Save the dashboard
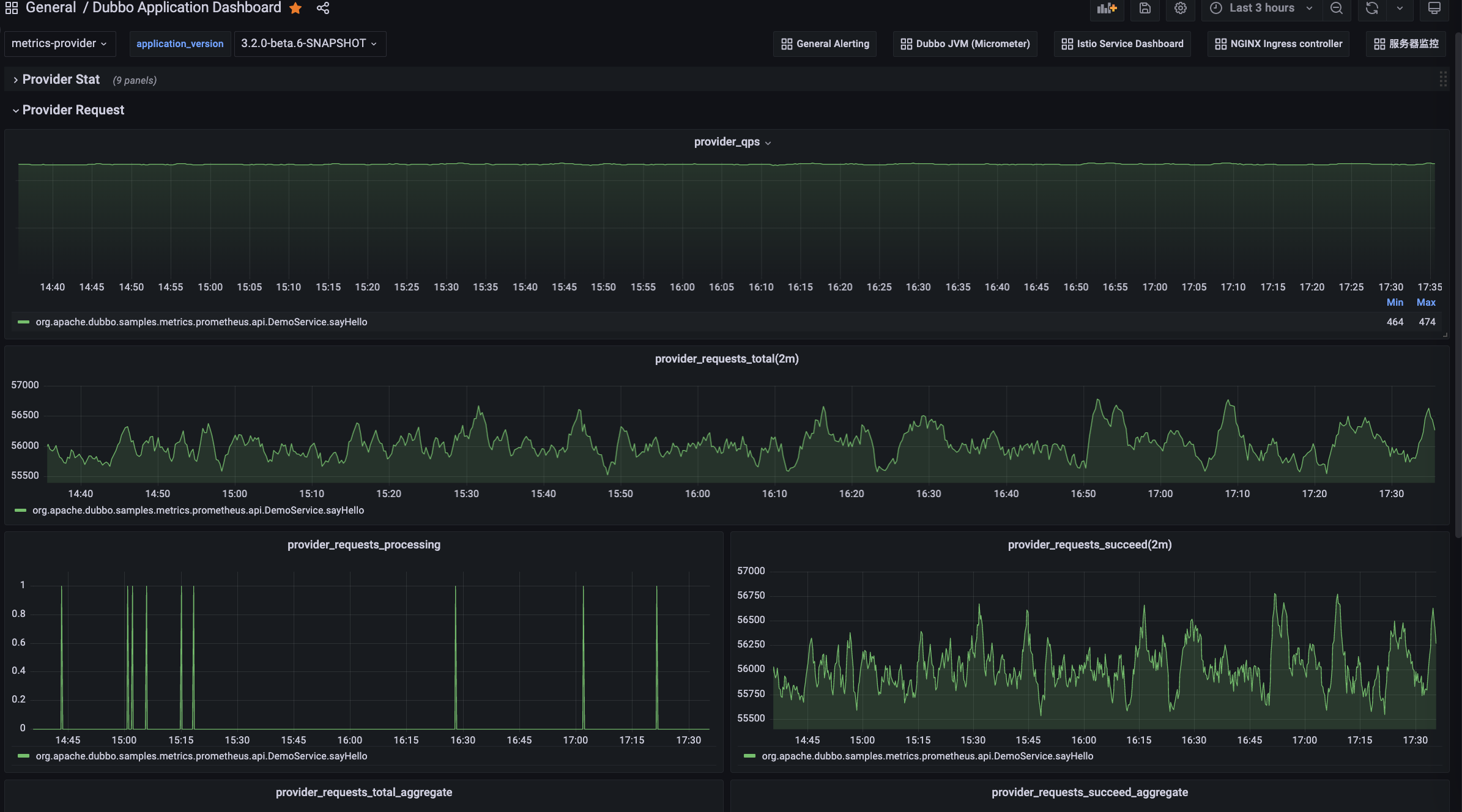Viewport: 1462px width, 812px height. pos(1145,9)
